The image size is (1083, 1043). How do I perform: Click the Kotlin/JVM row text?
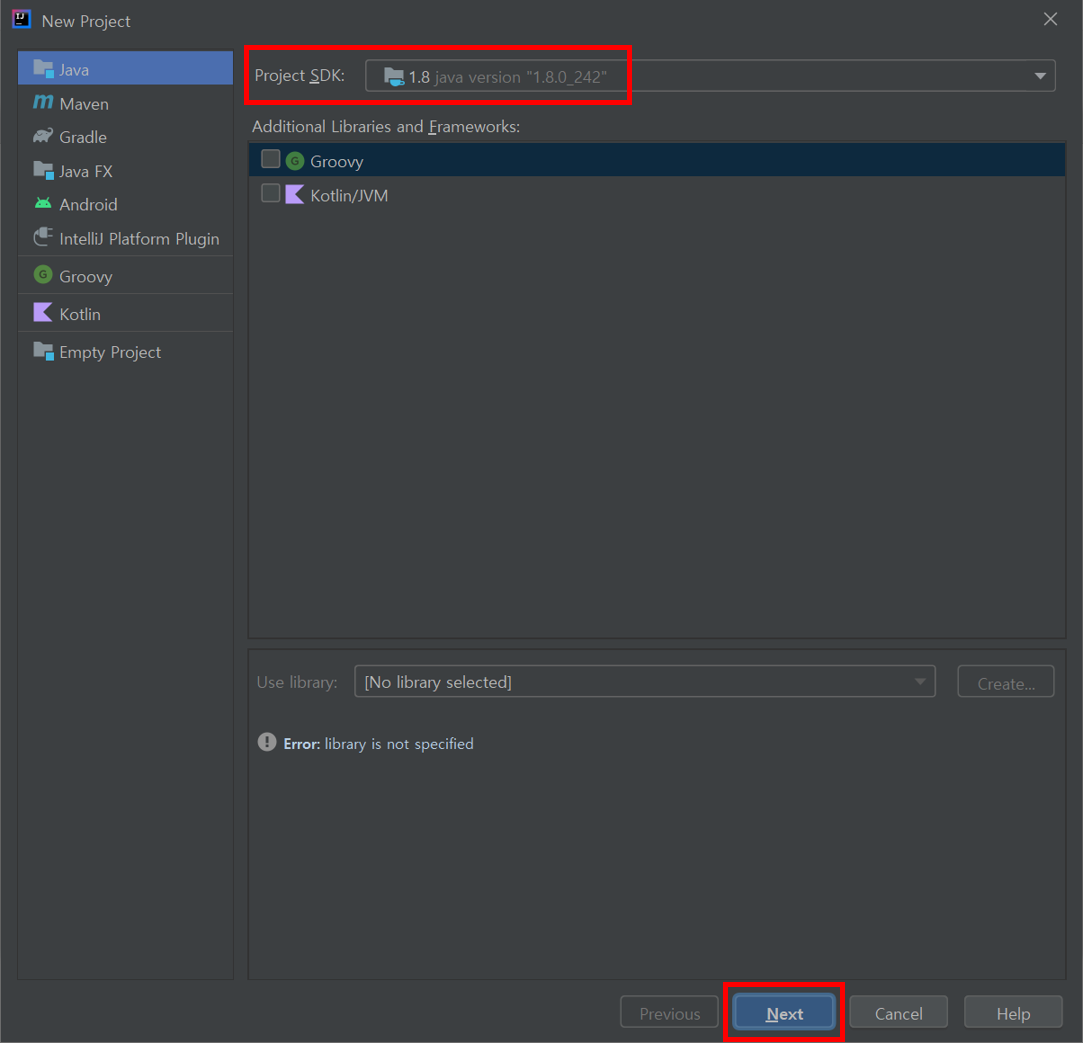[349, 195]
